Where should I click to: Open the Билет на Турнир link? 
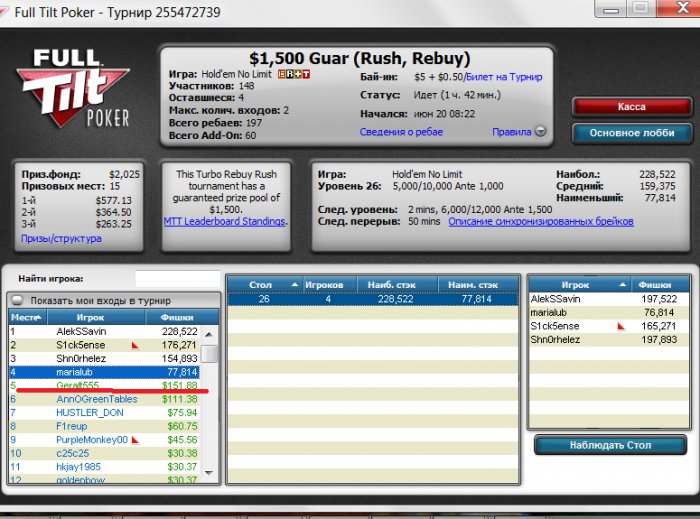504,77
